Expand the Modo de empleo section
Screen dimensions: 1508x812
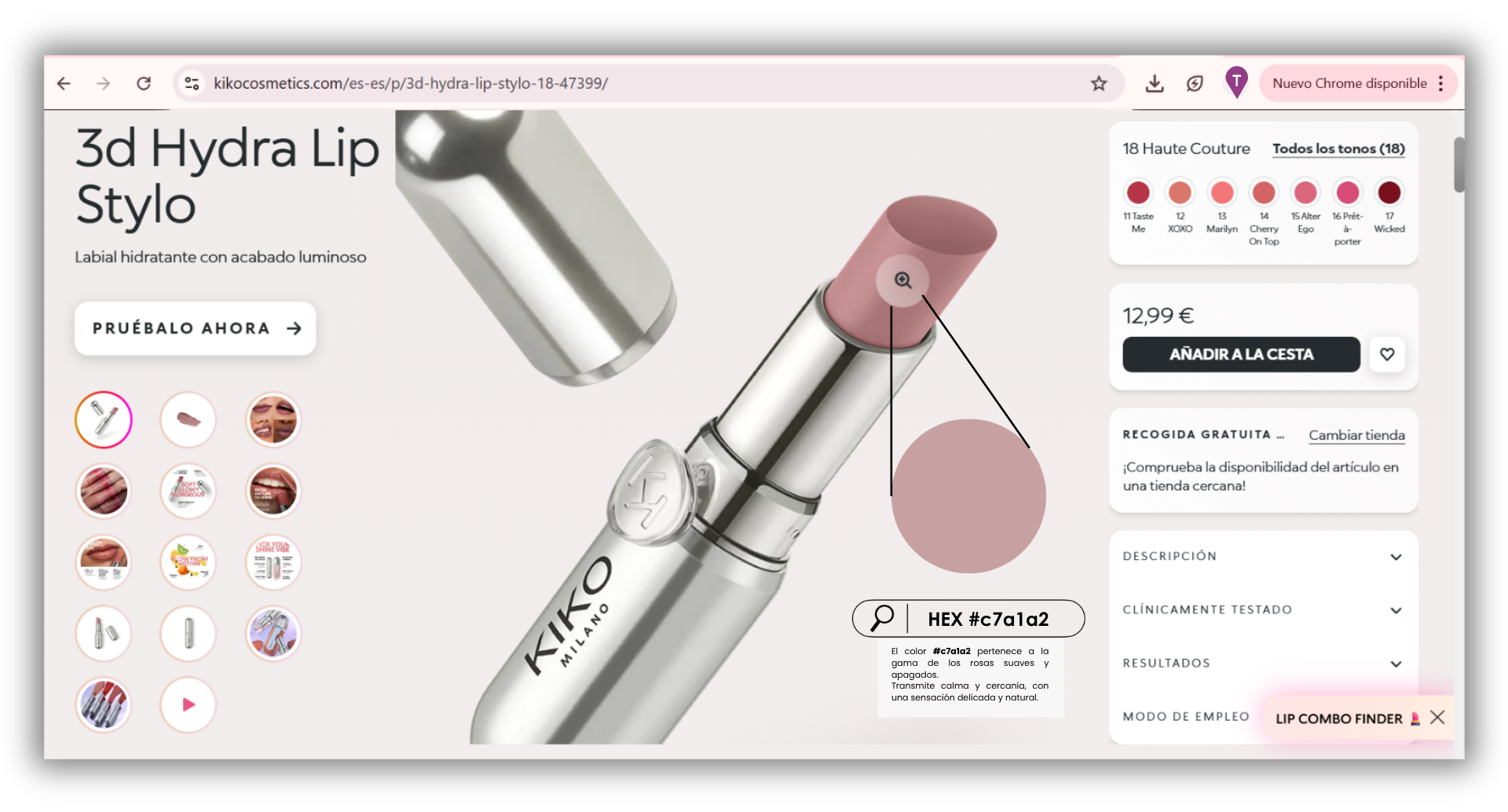(x=1186, y=716)
